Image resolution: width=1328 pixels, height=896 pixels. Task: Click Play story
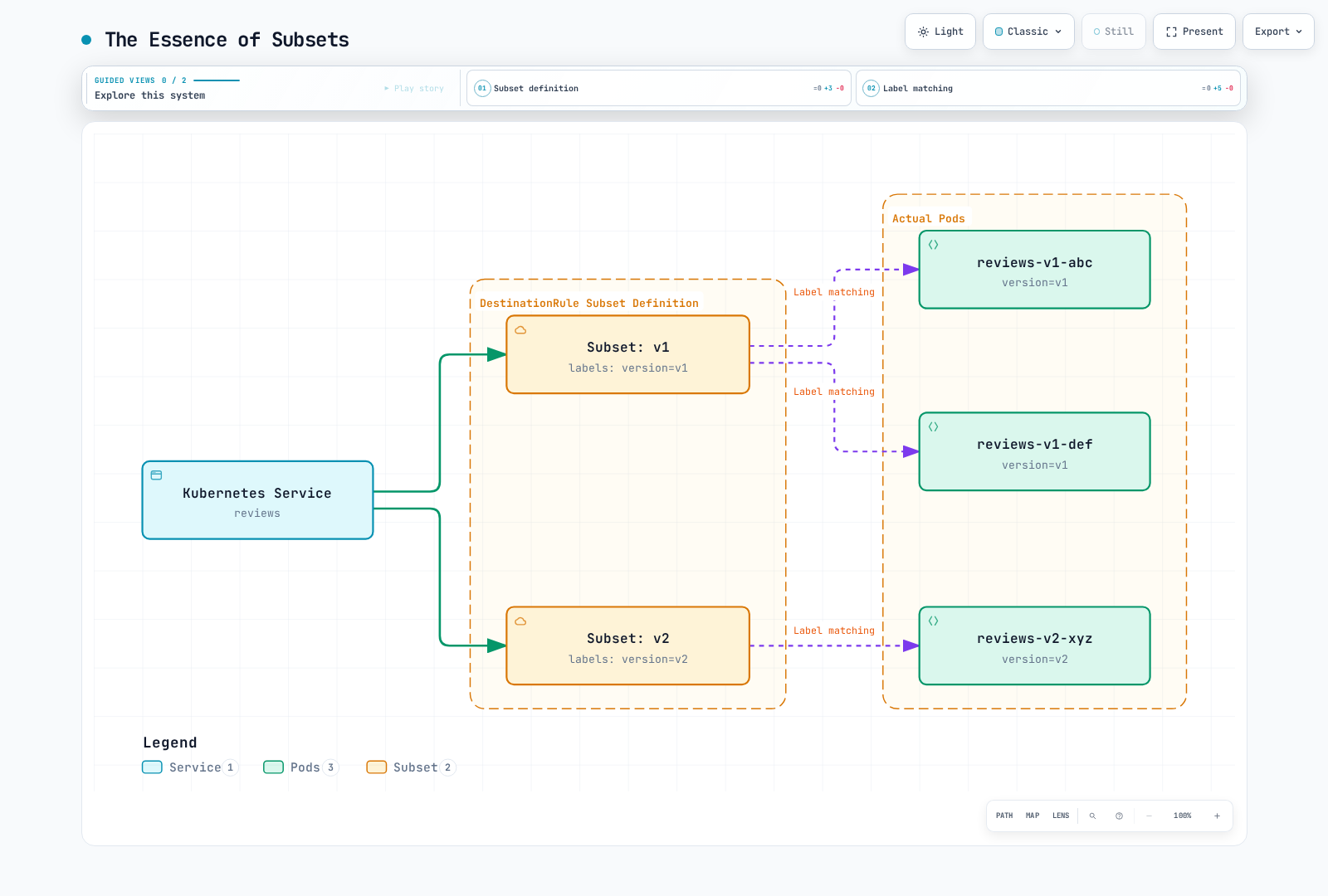[x=414, y=88]
